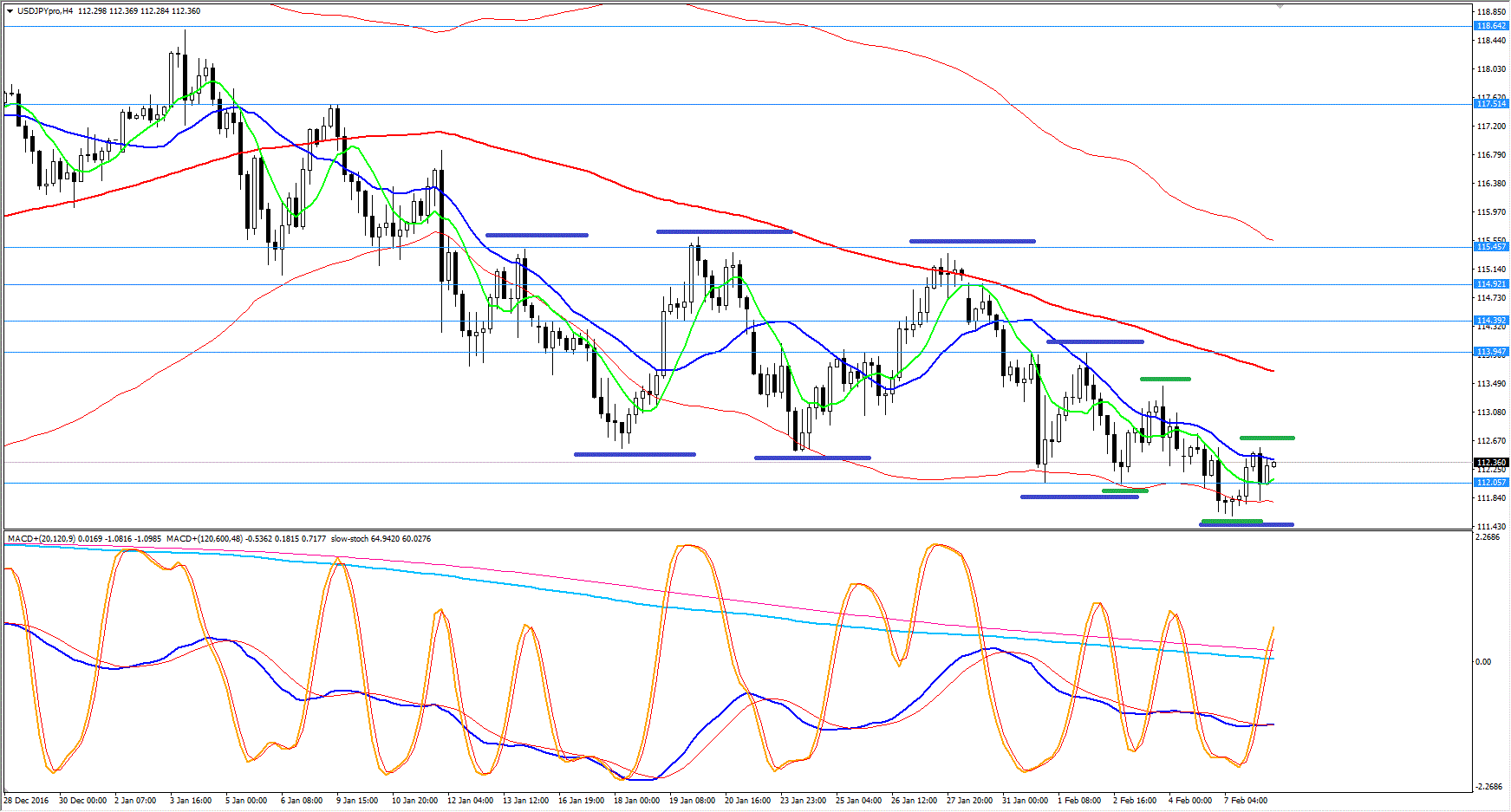Select the topmost green resistance bar near 112.670
This screenshot has height=812, width=1511.
(x=1267, y=438)
